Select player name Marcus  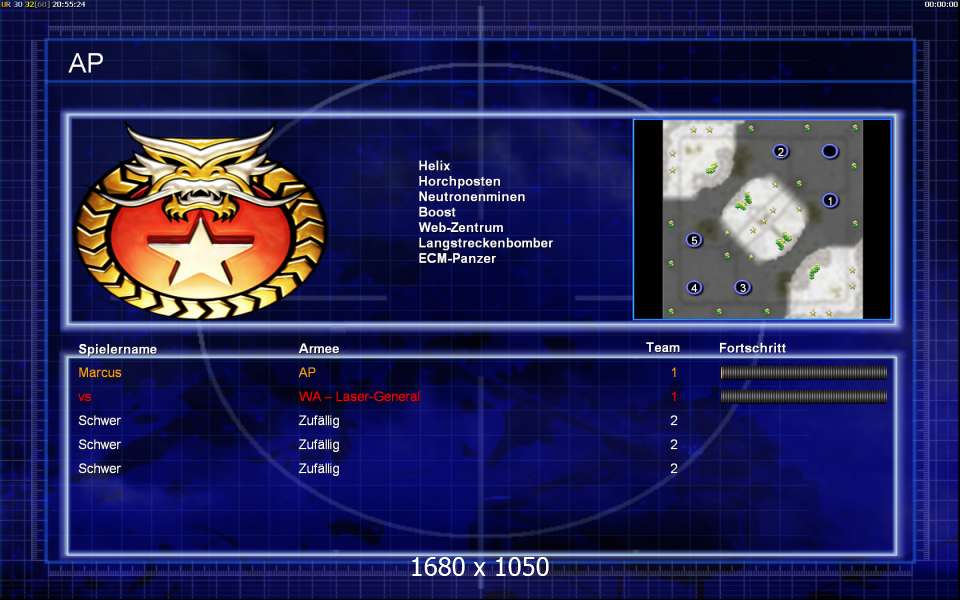click(x=100, y=372)
